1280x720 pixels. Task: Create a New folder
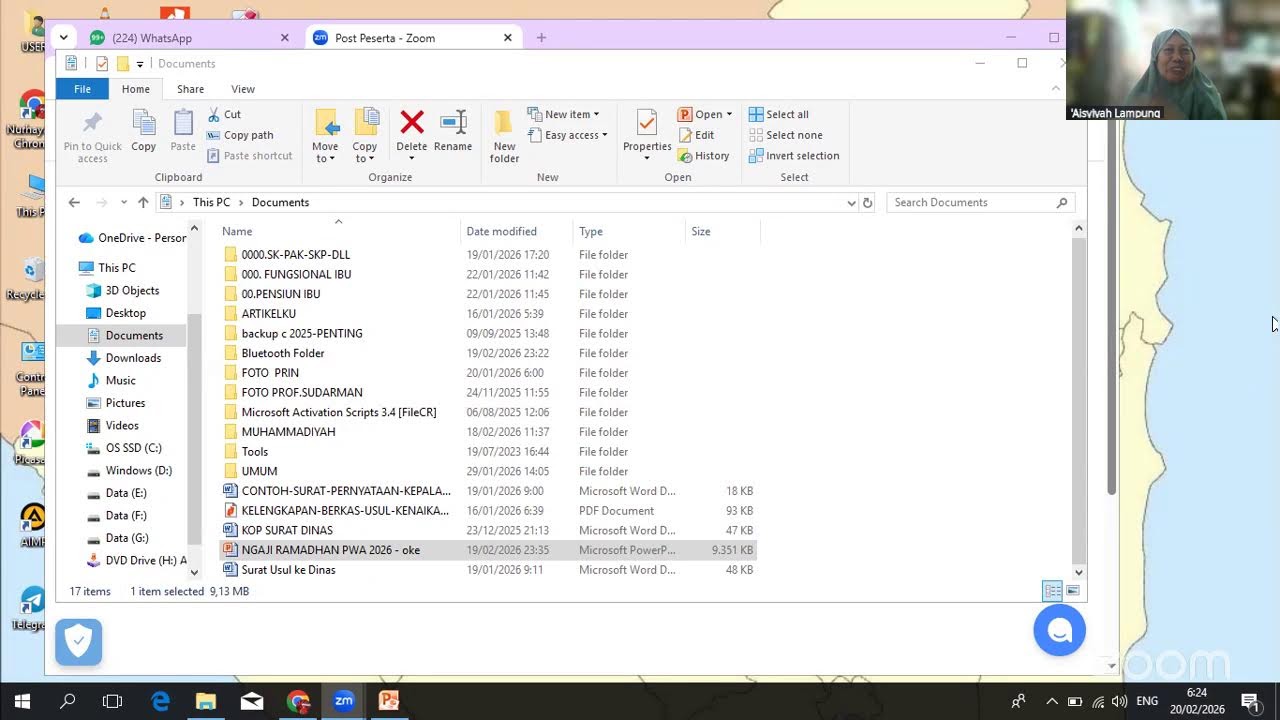point(504,136)
